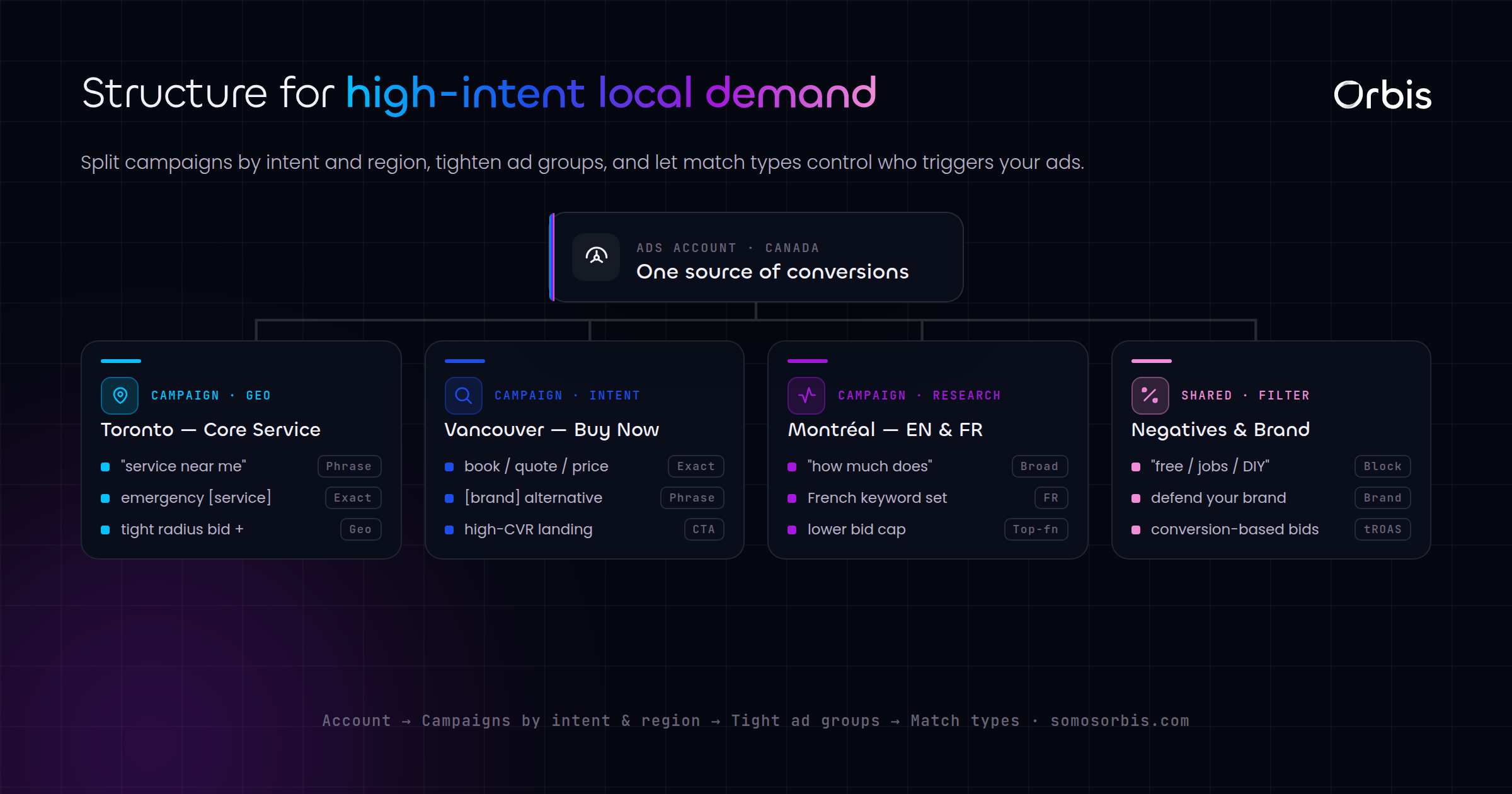This screenshot has height=794, width=1512.
Task: Click the "CAMPAIGN · INTENT" label
Action: pos(567,395)
